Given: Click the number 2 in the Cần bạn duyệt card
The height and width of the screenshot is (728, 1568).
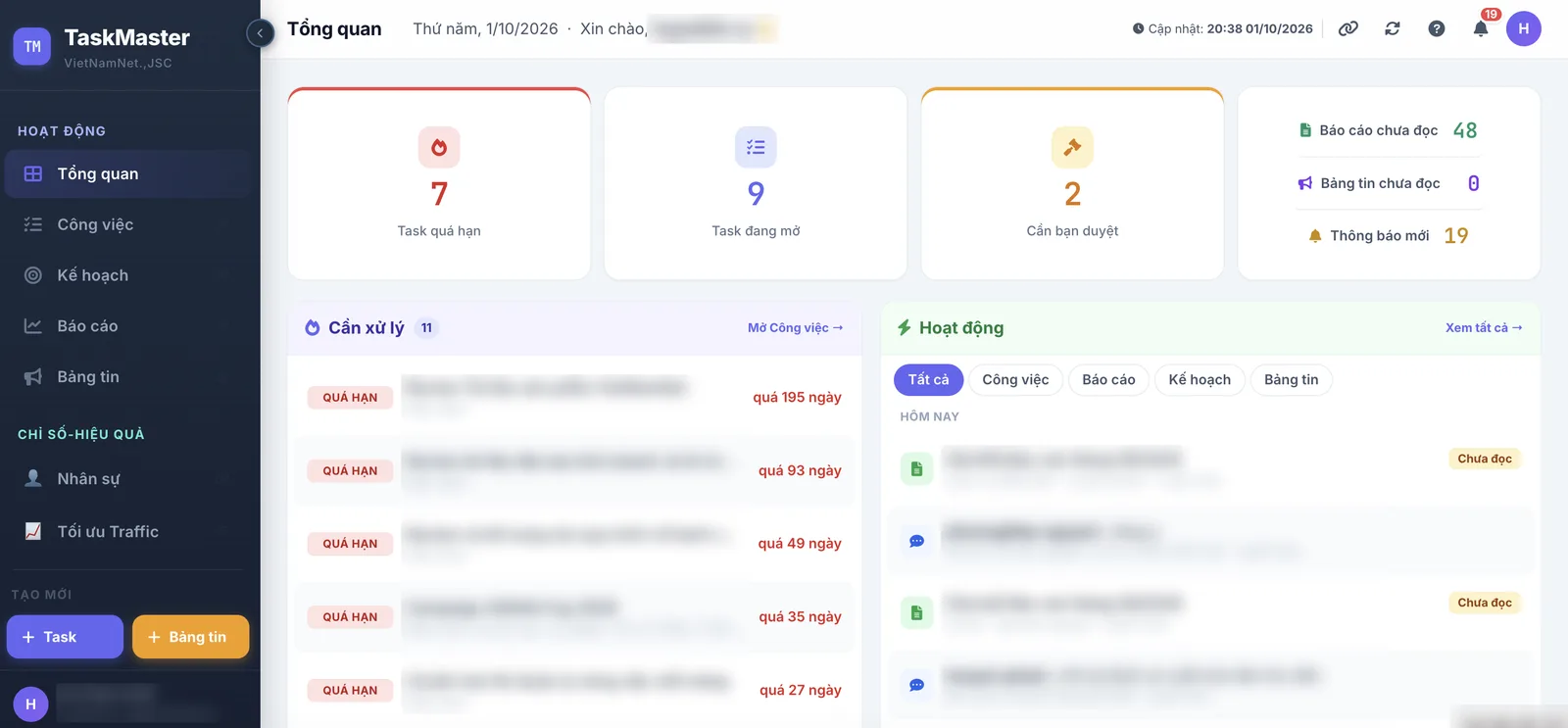Looking at the screenshot, I should 1072,194.
